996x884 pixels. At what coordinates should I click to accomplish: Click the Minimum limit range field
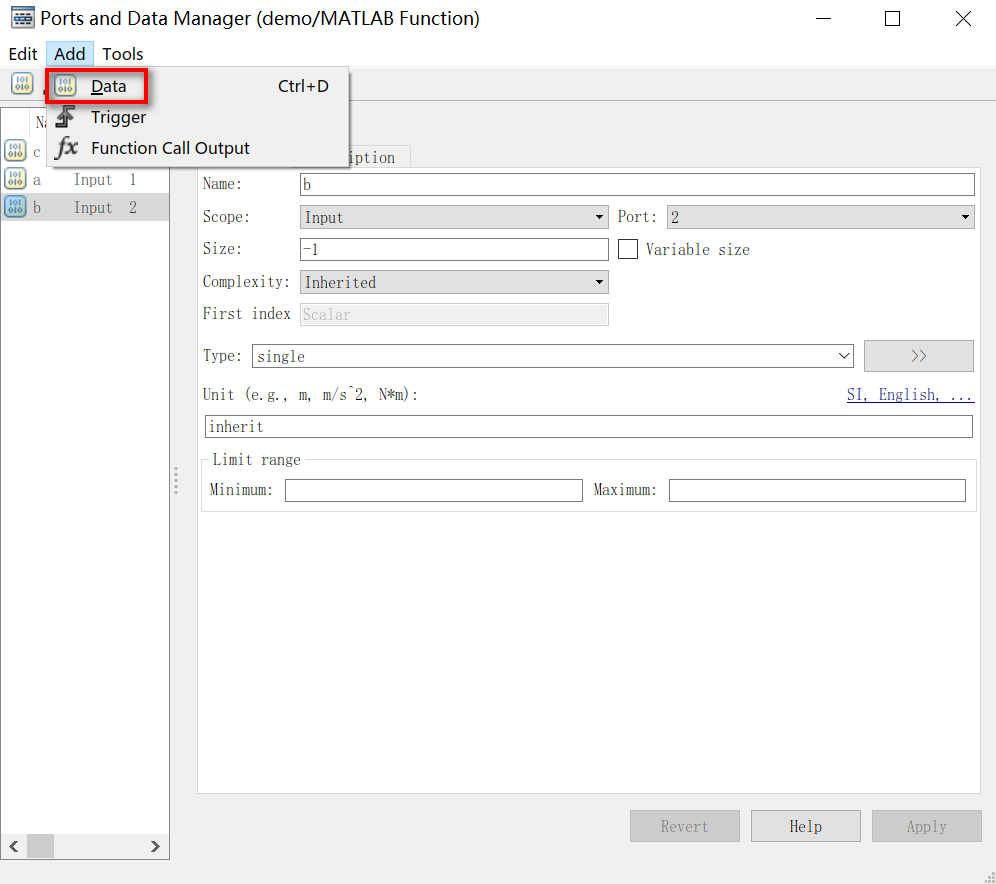(x=434, y=490)
